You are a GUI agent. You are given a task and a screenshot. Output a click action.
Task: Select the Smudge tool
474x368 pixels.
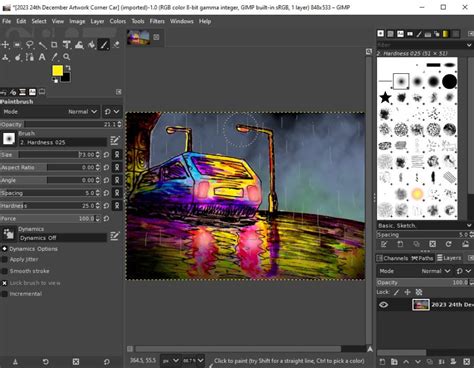coord(18,57)
